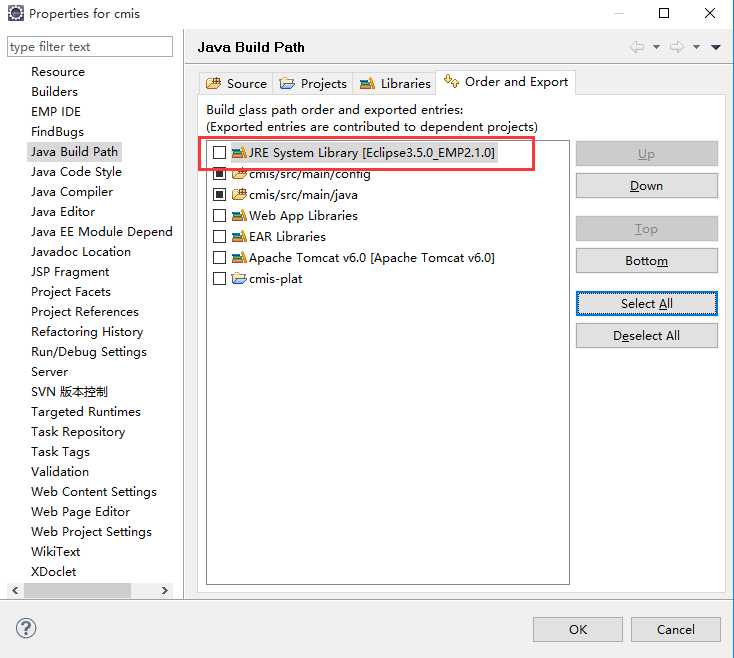Select XDoclet in the tree

(x=53, y=572)
